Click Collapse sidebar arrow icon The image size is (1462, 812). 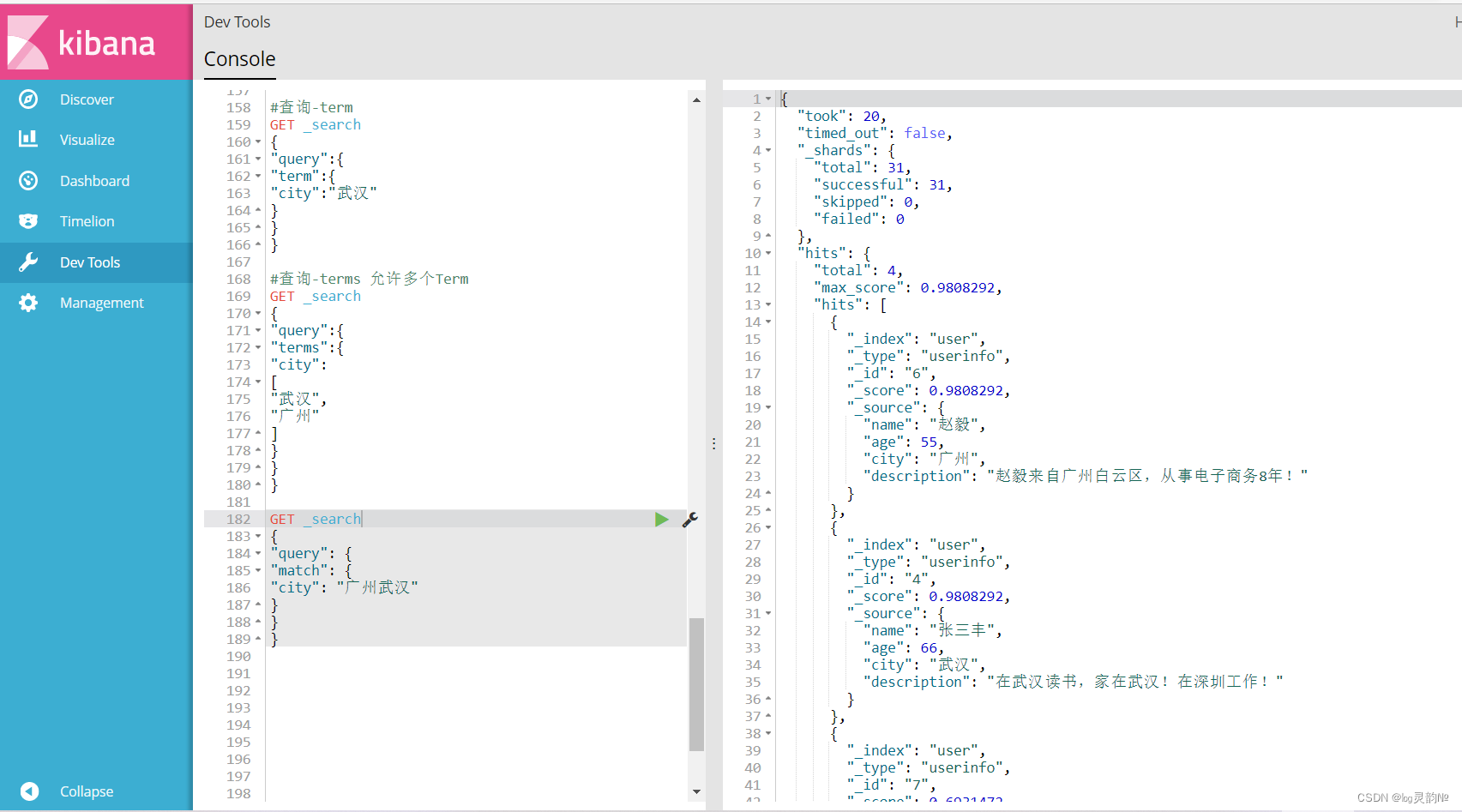pyautogui.click(x=29, y=791)
